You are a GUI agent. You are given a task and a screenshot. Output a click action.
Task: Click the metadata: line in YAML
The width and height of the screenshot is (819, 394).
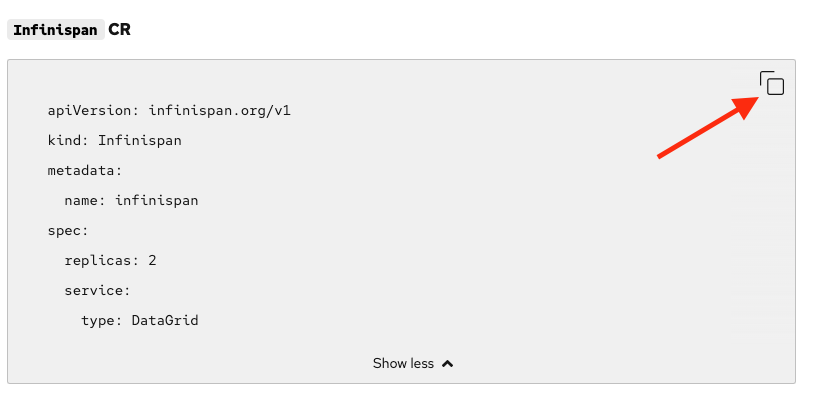pos(85,171)
